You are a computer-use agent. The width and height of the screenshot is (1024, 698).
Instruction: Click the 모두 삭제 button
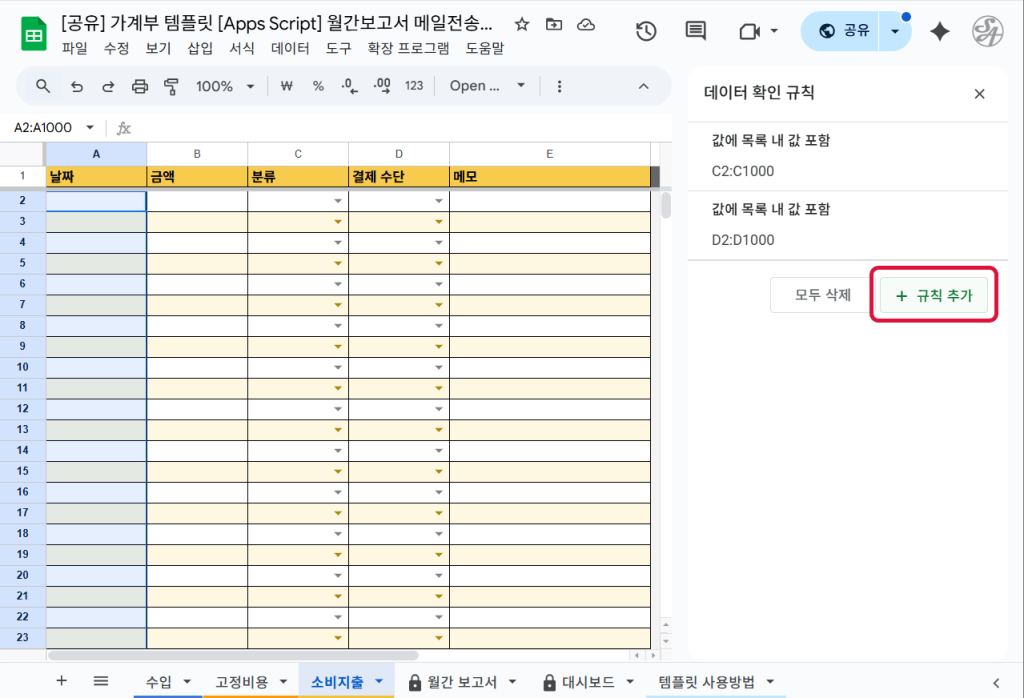coord(822,295)
